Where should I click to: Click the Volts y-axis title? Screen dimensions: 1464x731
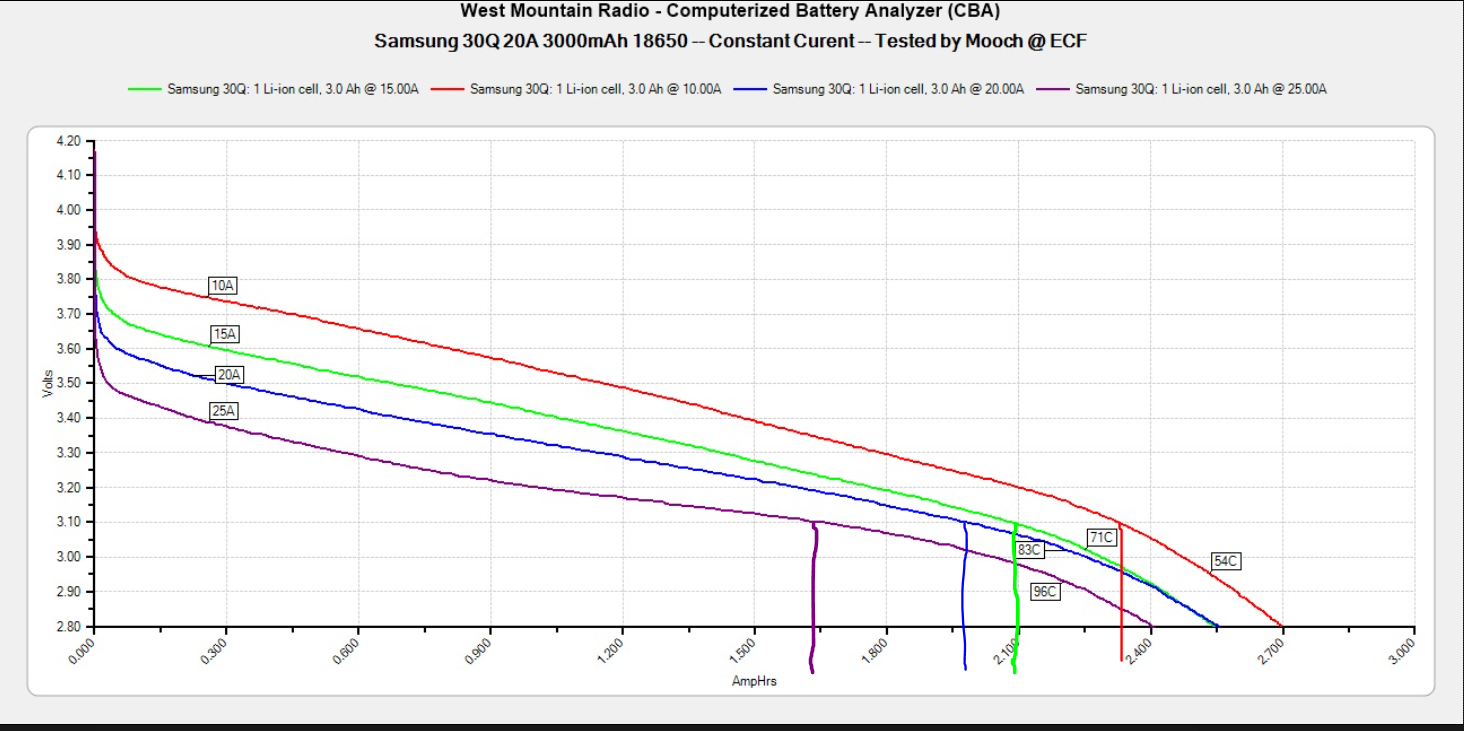[x=47, y=383]
